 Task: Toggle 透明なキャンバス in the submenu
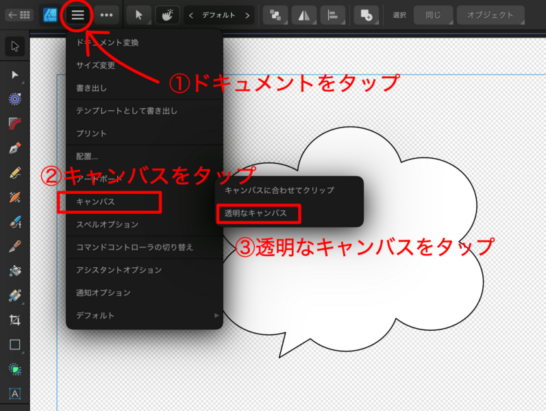pos(290,213)
